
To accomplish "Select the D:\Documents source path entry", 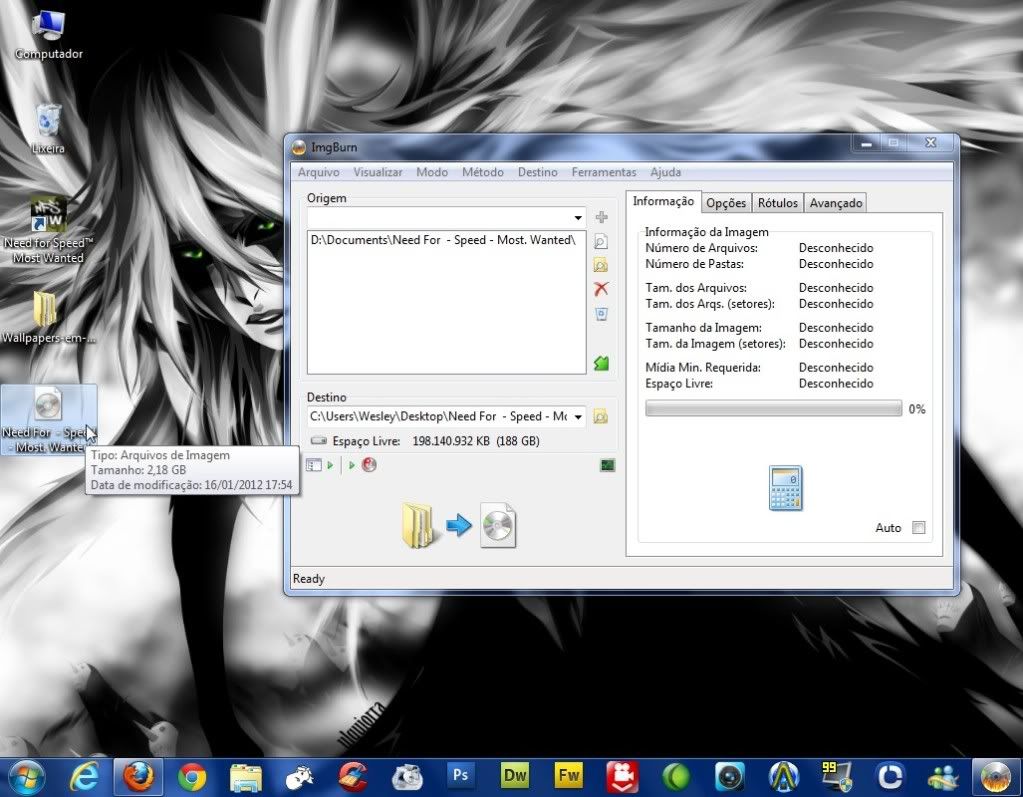I will tap(443, 240).
